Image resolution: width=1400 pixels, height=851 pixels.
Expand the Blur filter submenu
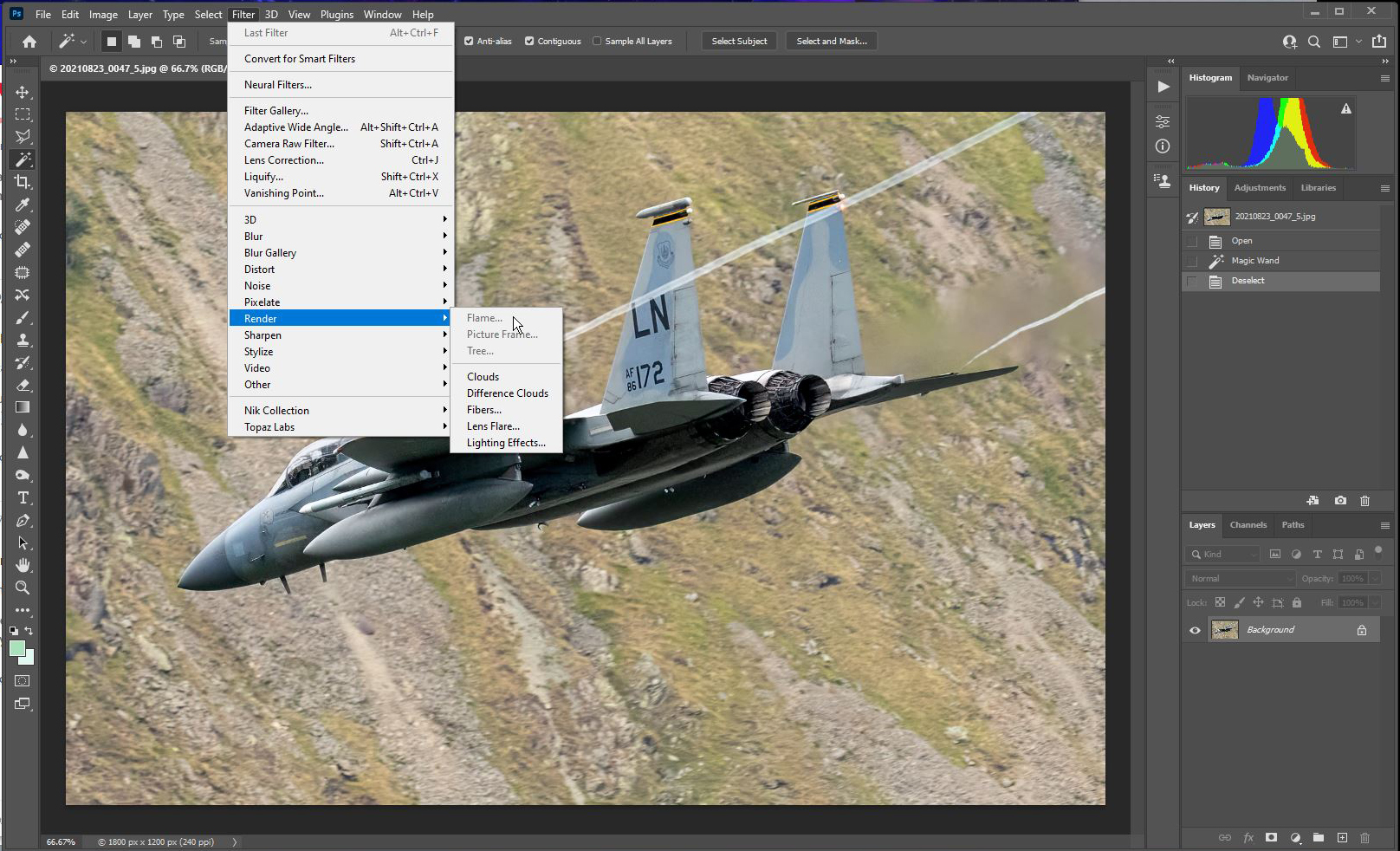click(x=253, y=236)
